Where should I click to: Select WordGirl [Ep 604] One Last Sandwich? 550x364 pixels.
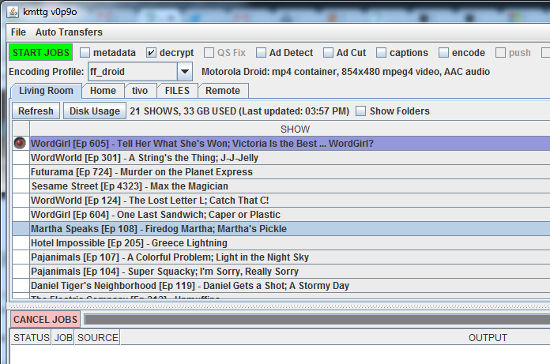coord(290,215)
